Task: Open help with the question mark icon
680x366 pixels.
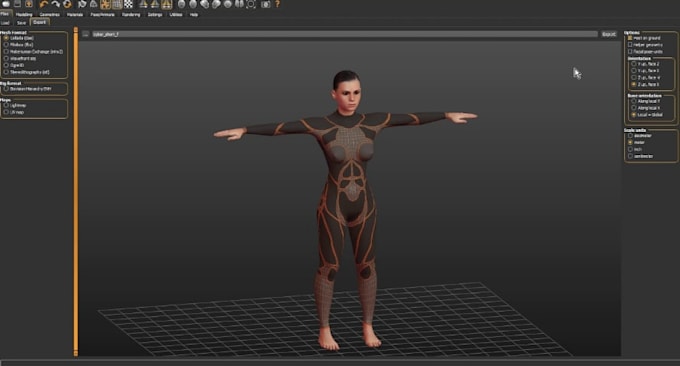Action: (278, 4)
